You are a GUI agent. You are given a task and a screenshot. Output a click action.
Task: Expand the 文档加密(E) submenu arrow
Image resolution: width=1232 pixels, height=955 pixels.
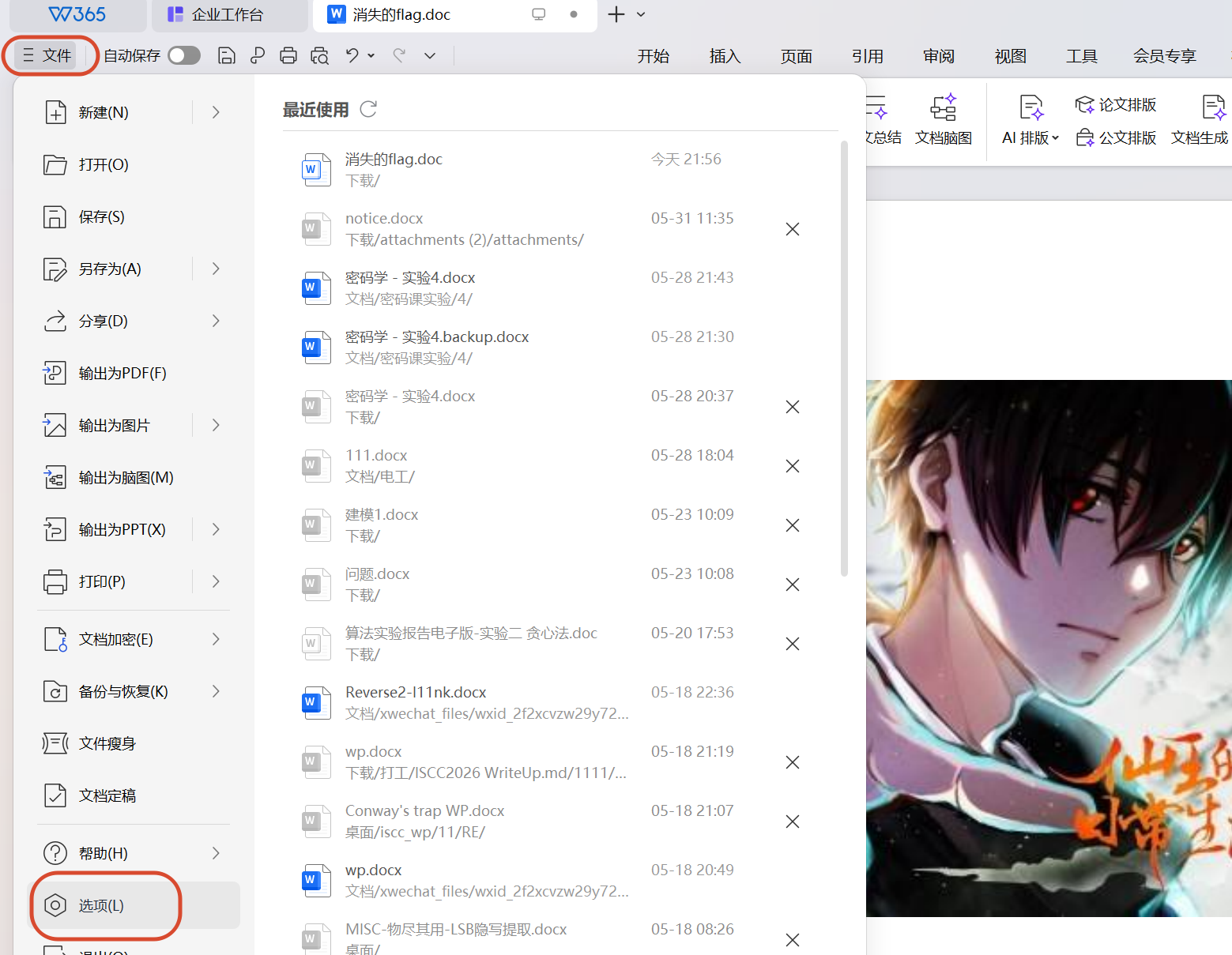[216, 639]
